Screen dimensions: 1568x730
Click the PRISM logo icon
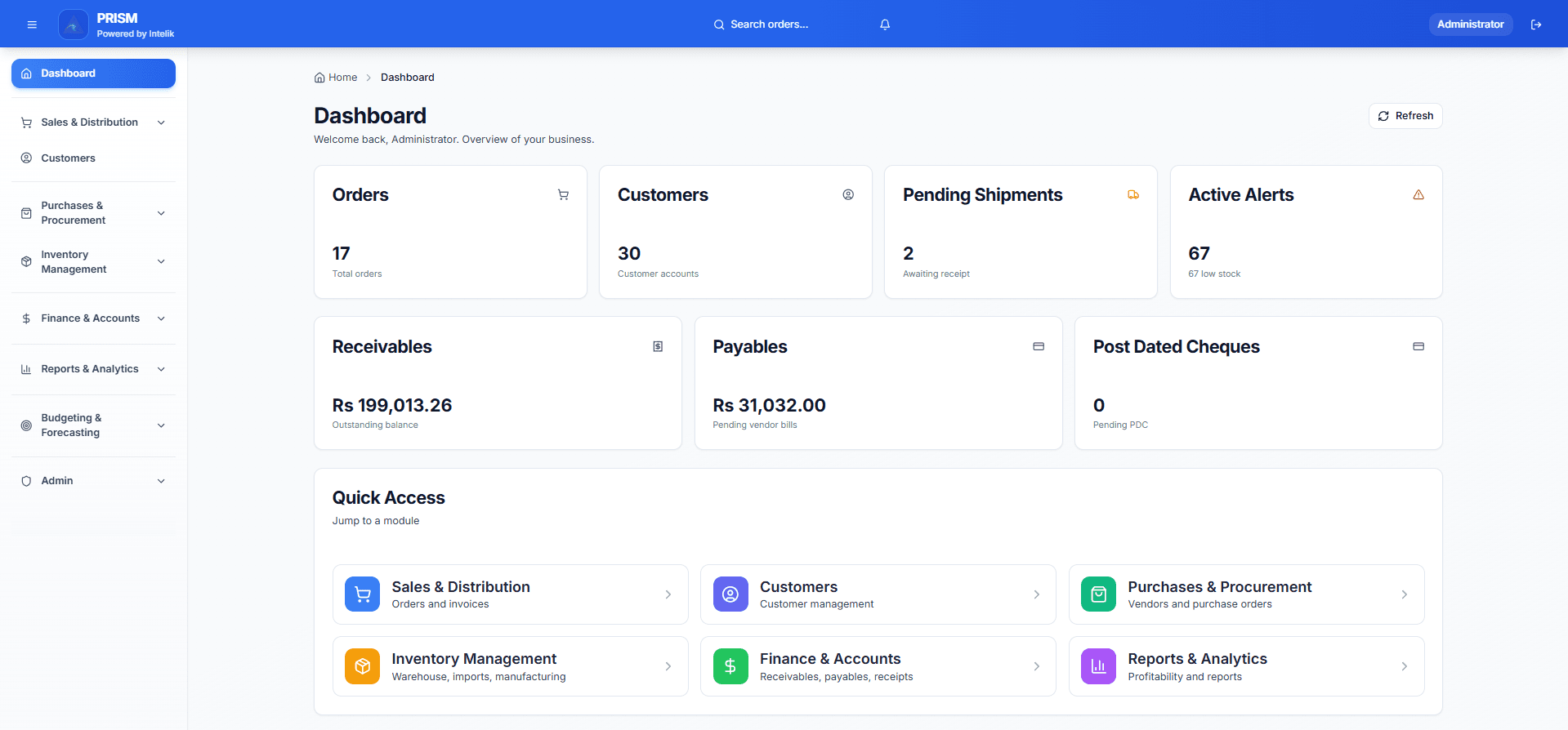[x=74, y=24]
